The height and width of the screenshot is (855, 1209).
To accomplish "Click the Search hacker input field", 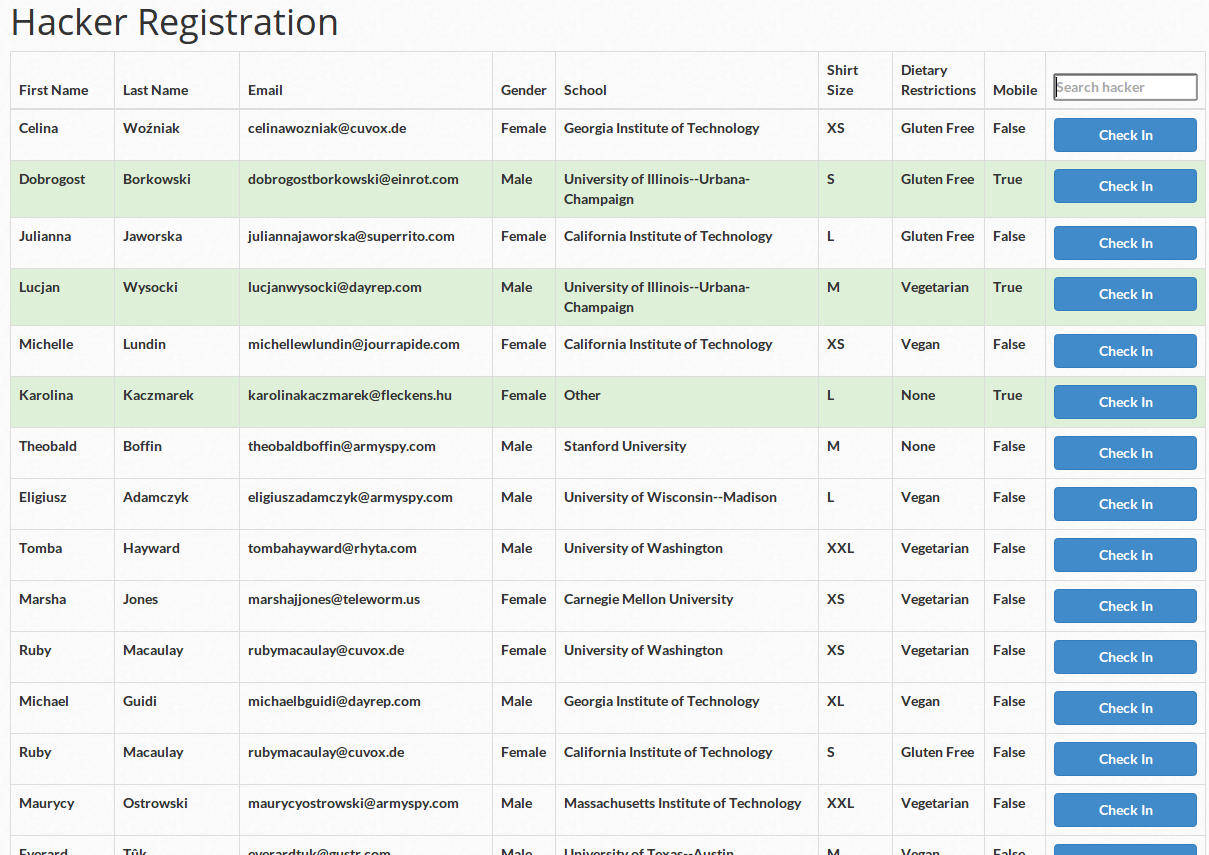I will [x=1125, y=87].
